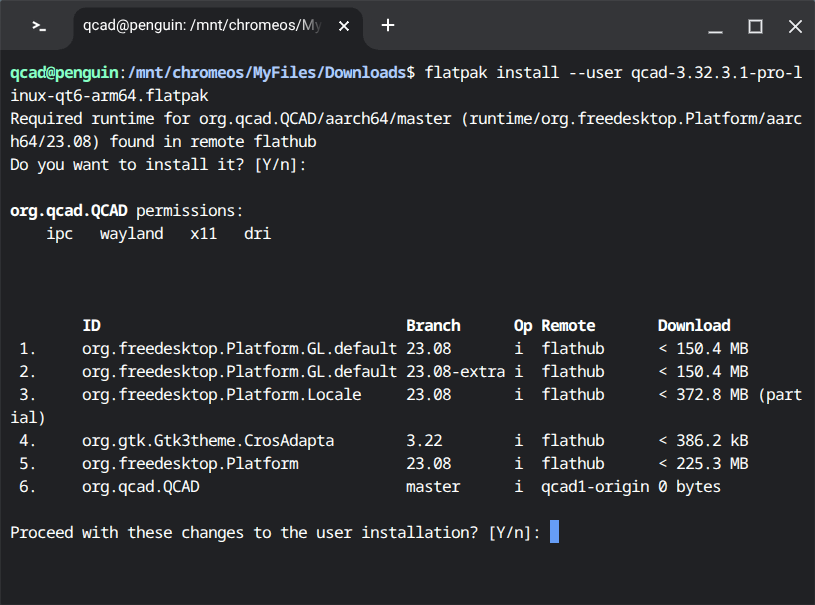Click the Download column header

[694, 325]
